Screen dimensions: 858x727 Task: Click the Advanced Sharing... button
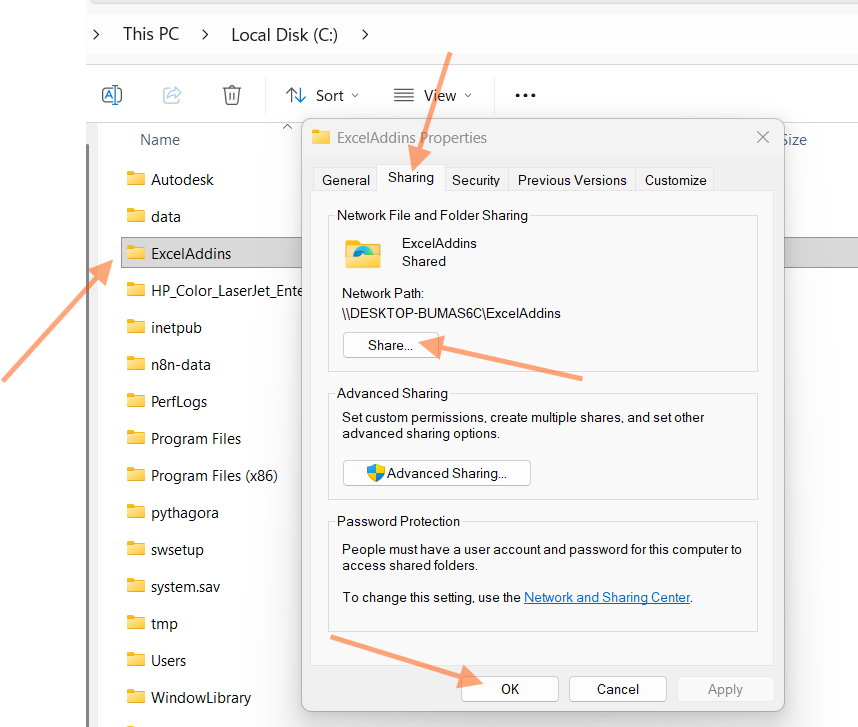click(437, 473)
